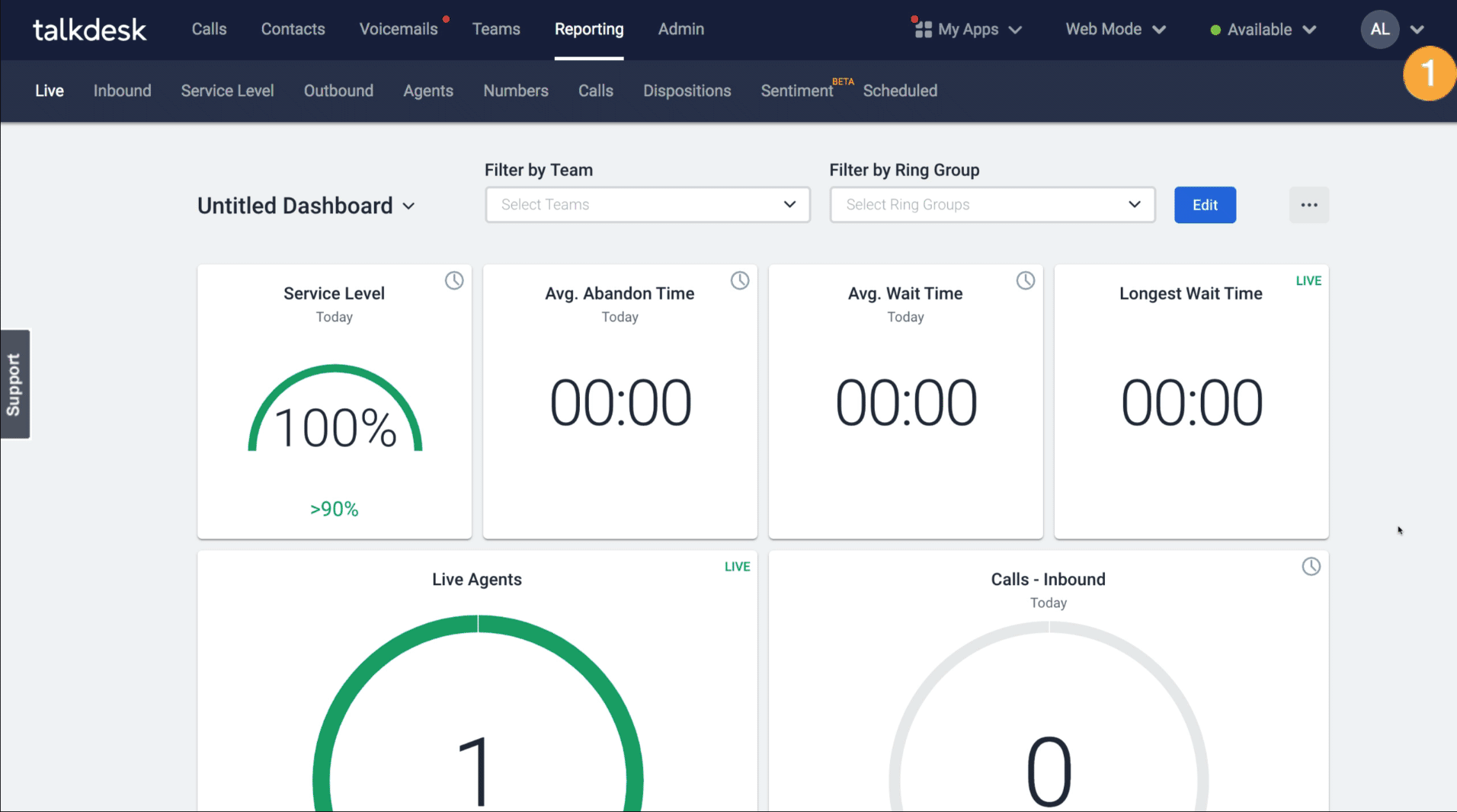Open the My Apps grid icon
Screen dimensions: 1457x812
(x=923, y=29)
